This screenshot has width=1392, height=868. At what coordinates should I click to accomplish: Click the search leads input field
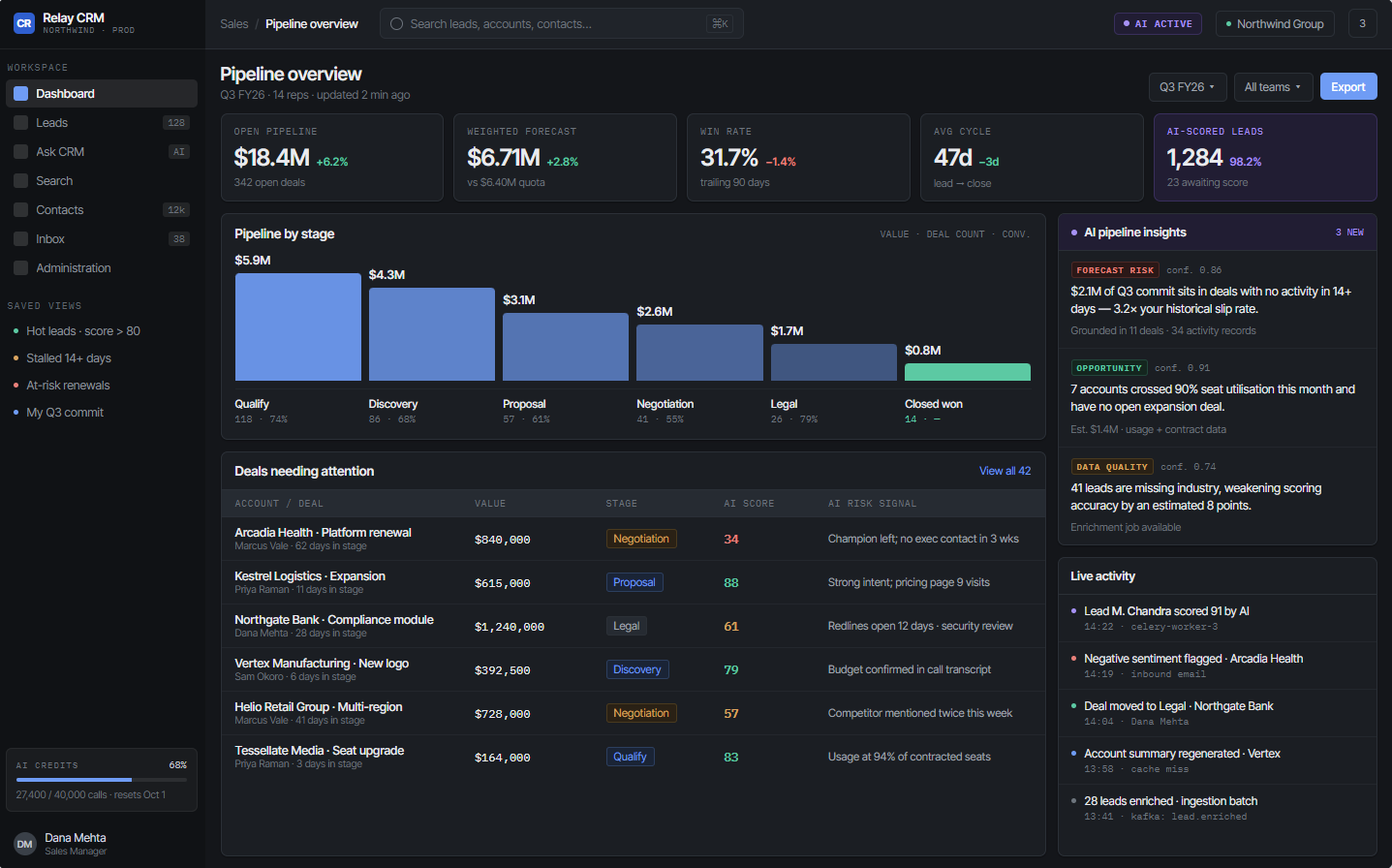click(x=561, y=24)
